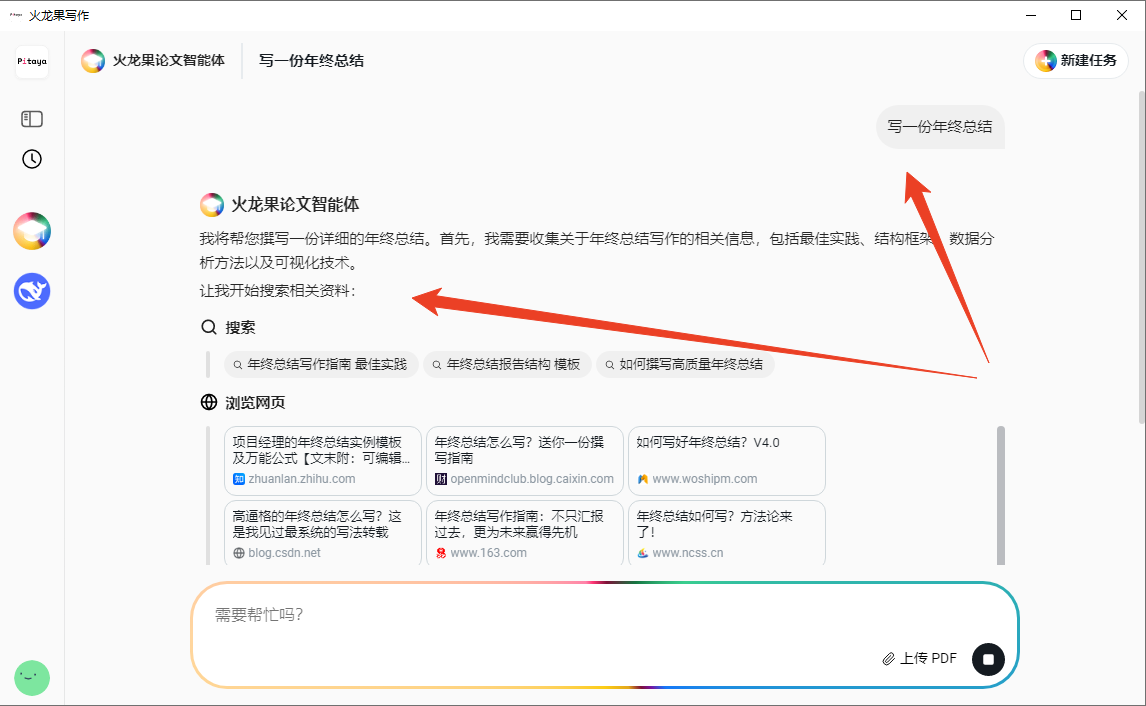This screenshot has height=706, width=1146.
Task: Select search chip 年终总结报告结构 模板
Action: (x=507, y=364)
